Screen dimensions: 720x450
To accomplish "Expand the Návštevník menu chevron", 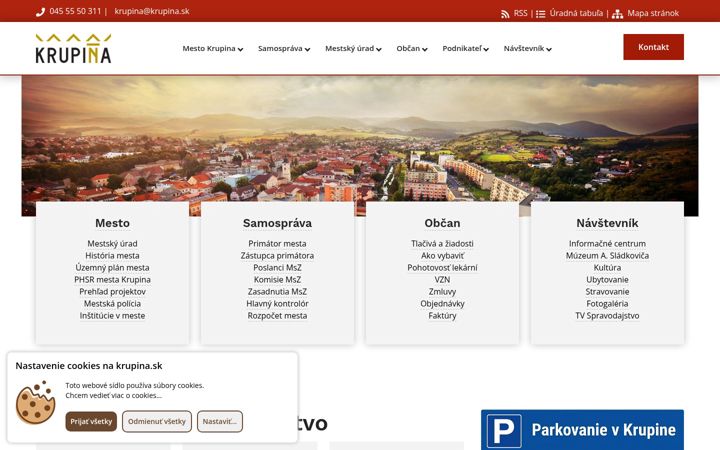I will pos(549,49).
